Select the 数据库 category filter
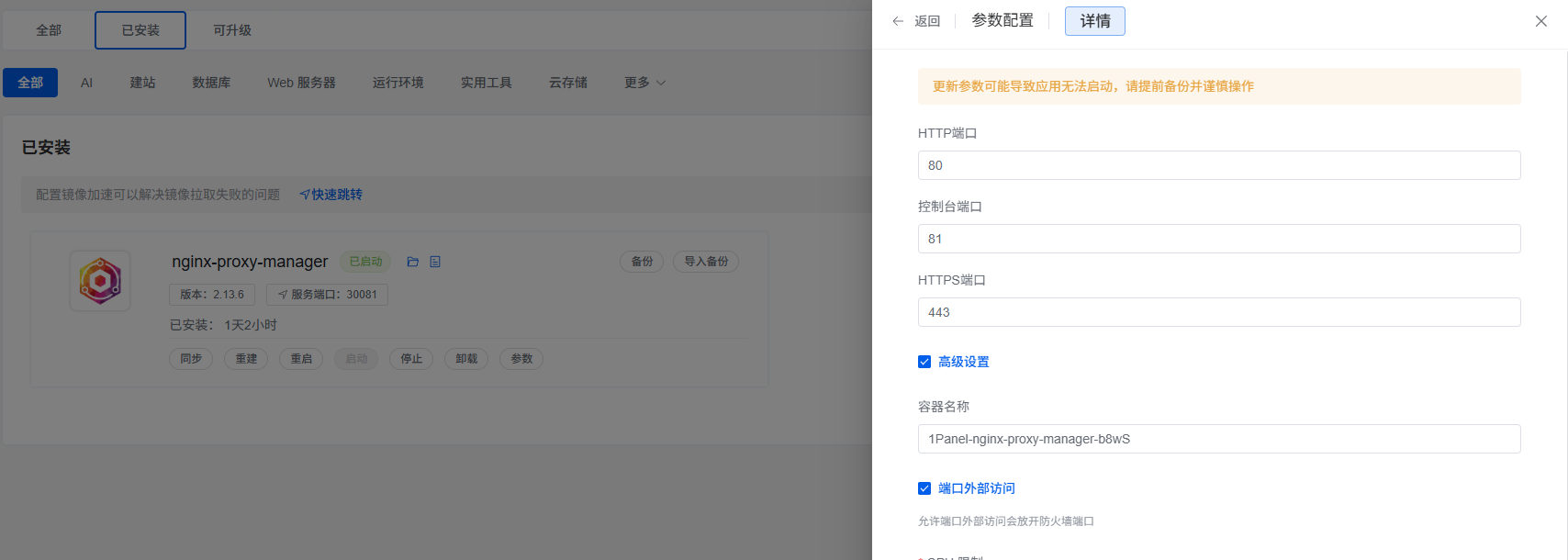Viewport: 1568px width, 560px height. point(211,83)
